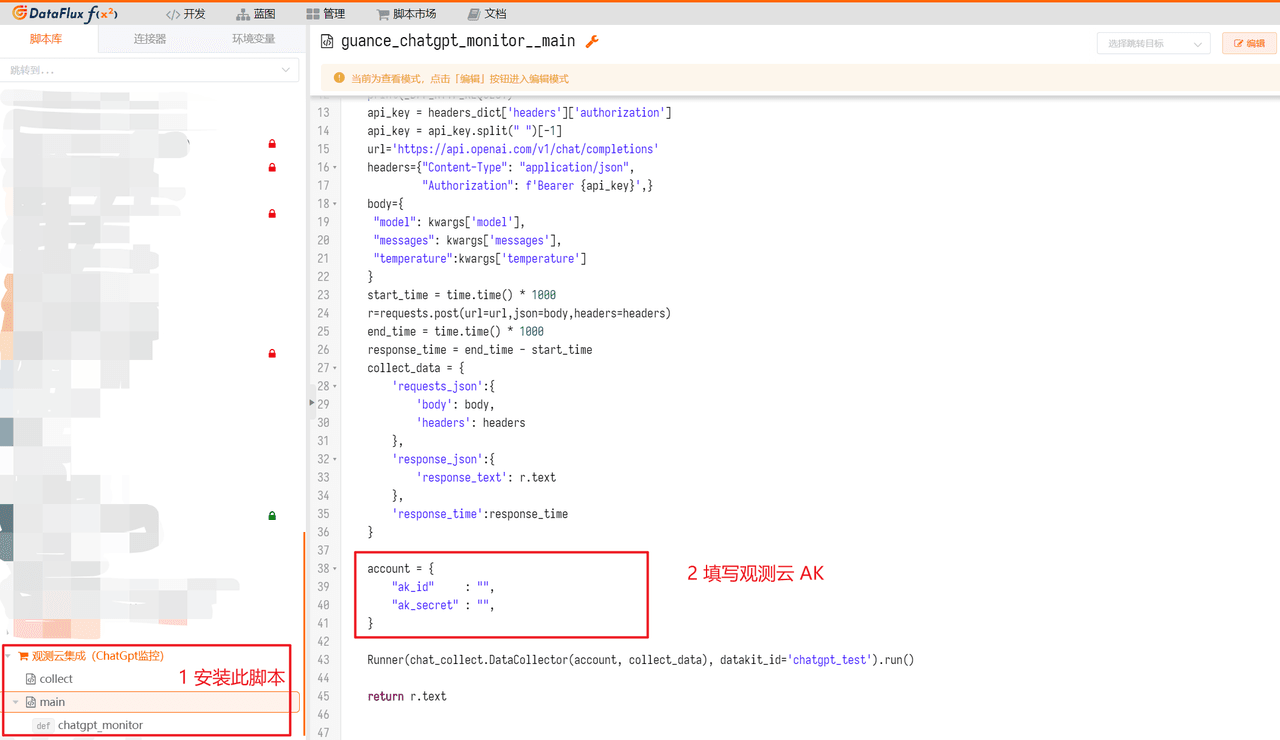Collapse the main script node
Viewport: 1280px width, 740px height.
(x=16, y=702)
